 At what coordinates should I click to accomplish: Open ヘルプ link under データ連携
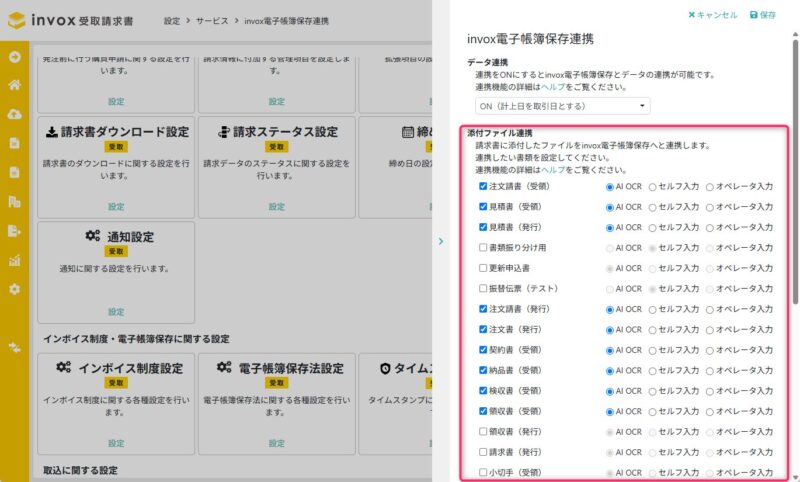click(x=553, y=87)
